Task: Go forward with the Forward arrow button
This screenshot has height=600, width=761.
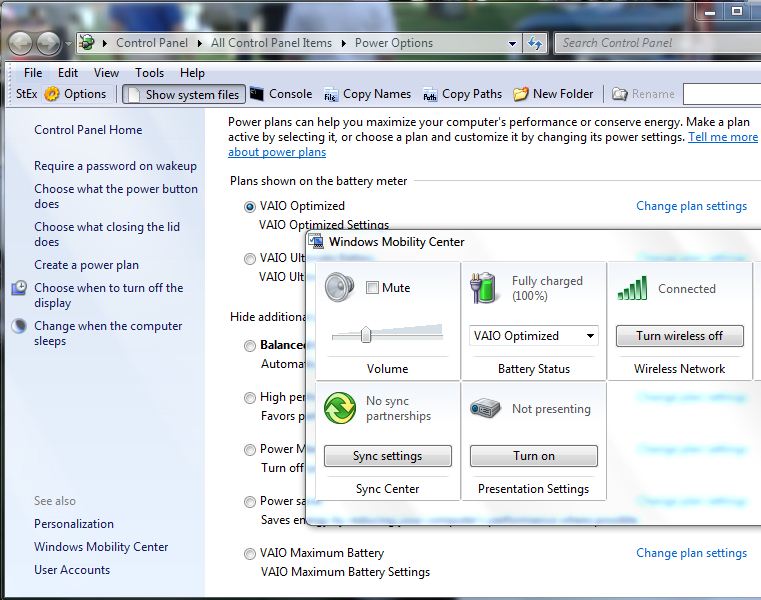Action: 49,44
